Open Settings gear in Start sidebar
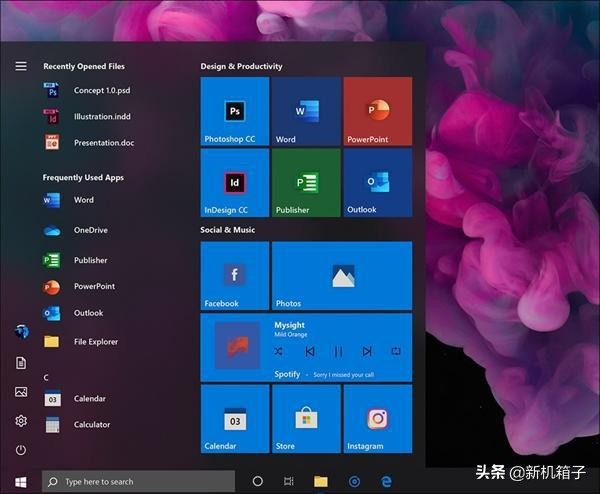Screen dimensions: 600x494 [21, 421]
